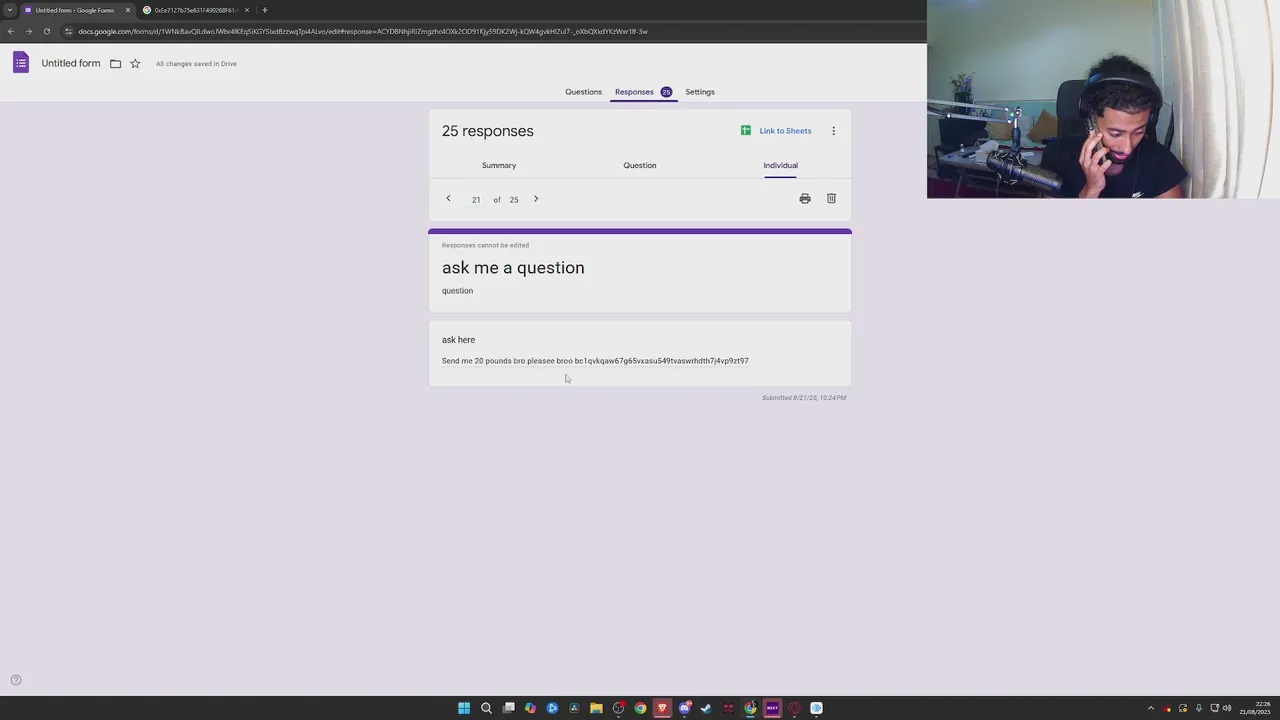Open the purple NEXT app on taskbar
The height and width of the screenshot is (720, 1280).
click(772, 708)
